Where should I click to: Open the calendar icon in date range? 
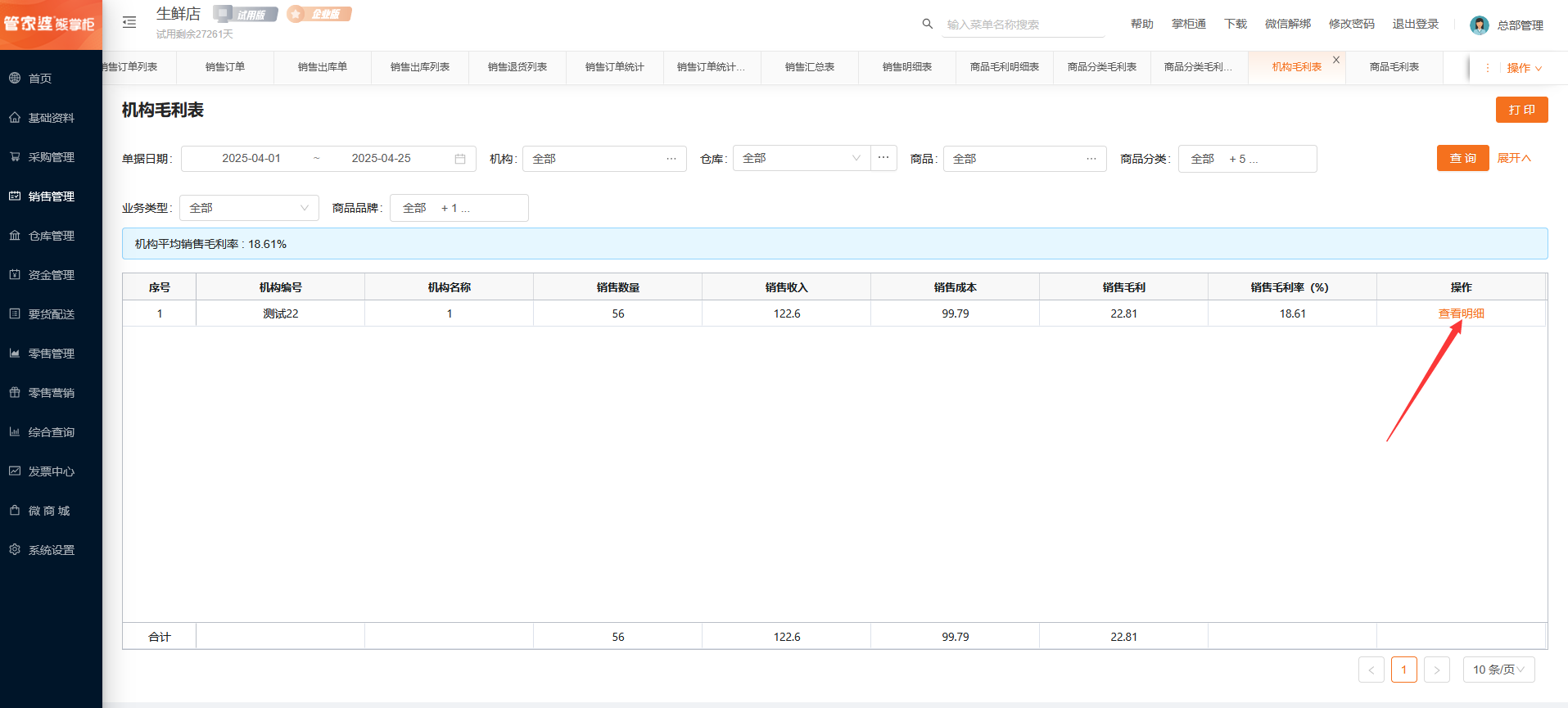pos(460,159)
